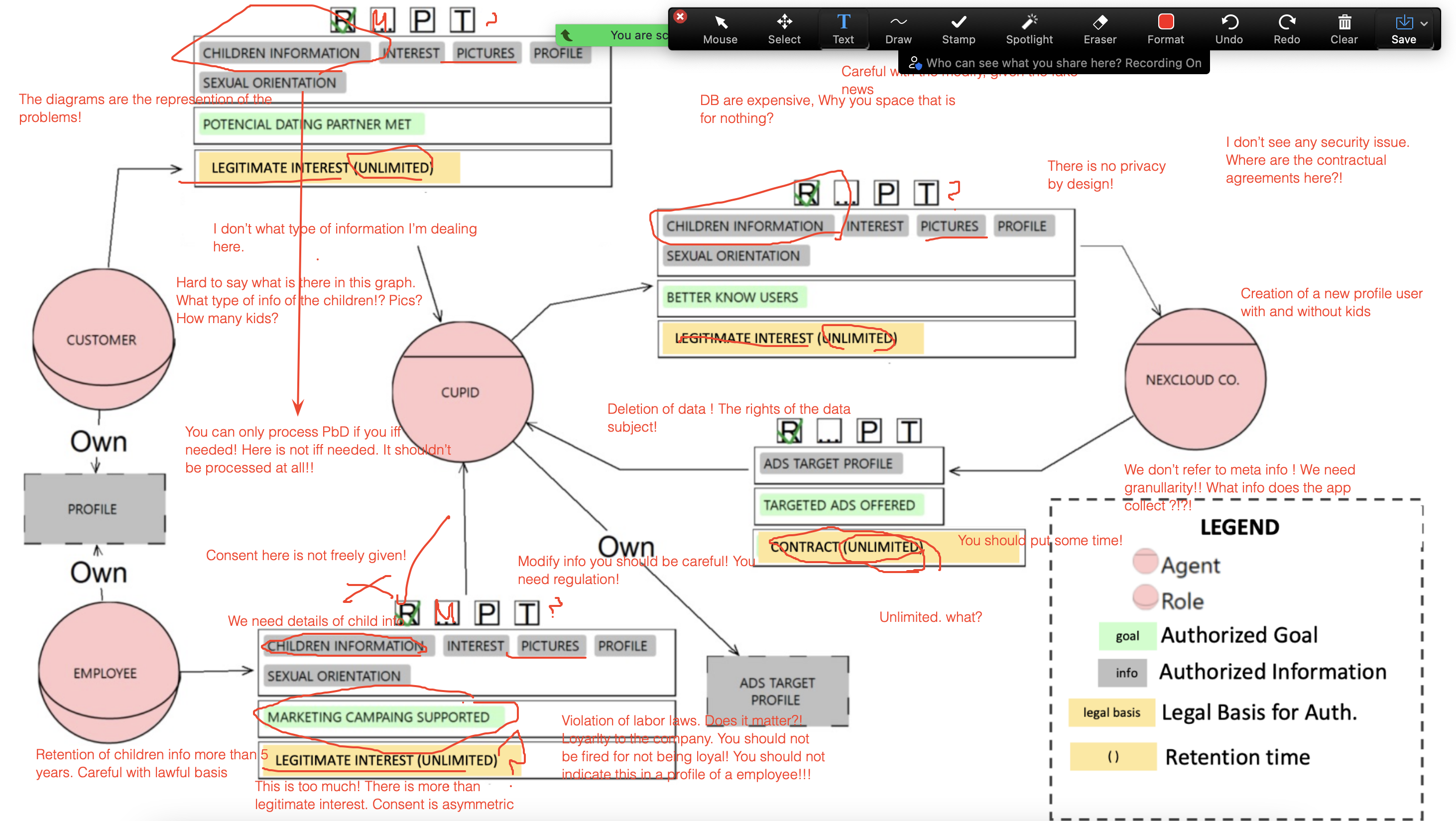Close the annotation toolbar with red X
Image resolution: width=1456 pixels, height=821 pixels.
click(681, 16)
